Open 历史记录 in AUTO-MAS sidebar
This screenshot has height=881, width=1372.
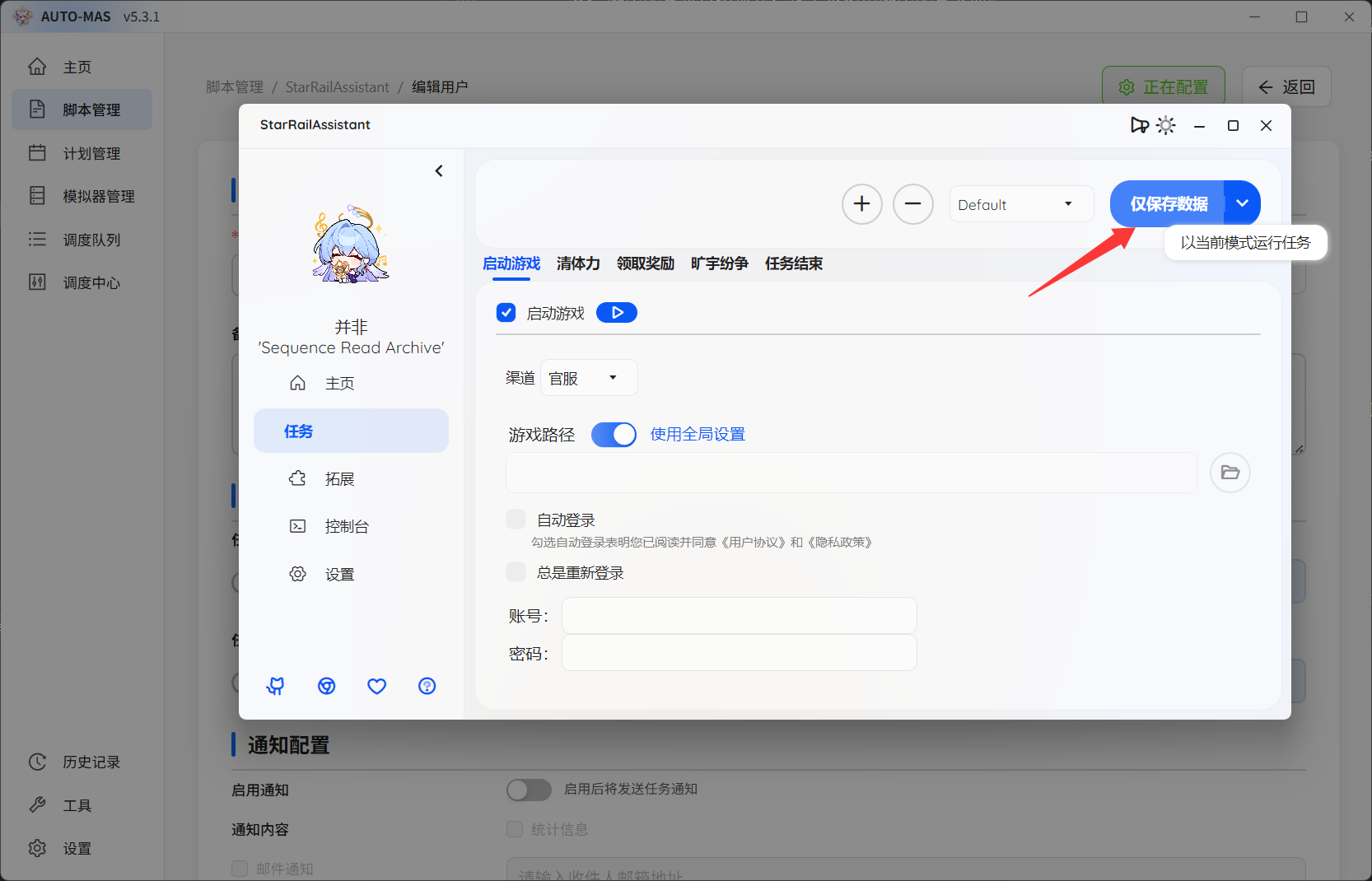point(82,762)
